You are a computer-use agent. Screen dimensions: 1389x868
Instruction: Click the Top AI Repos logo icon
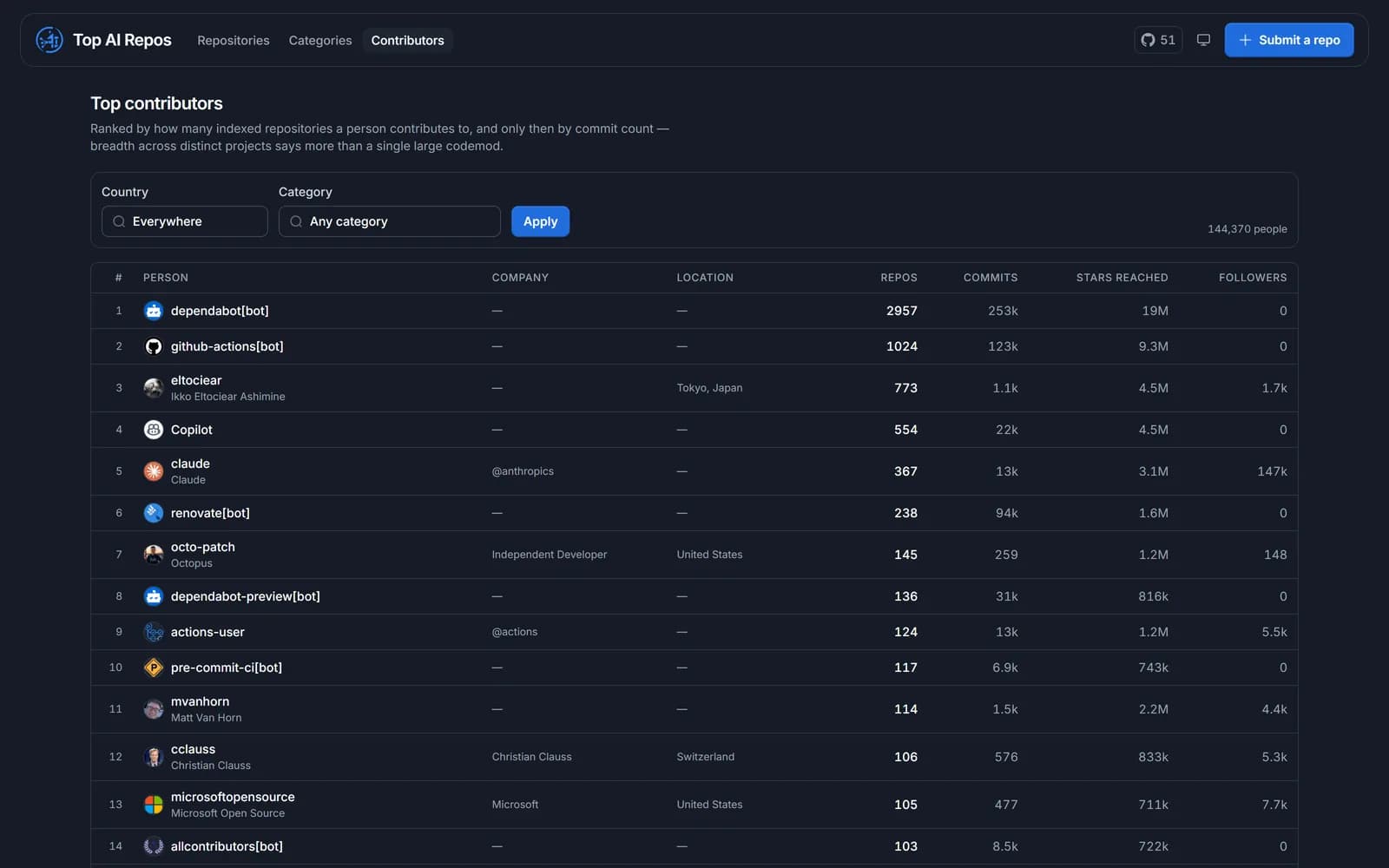(49, 40)
